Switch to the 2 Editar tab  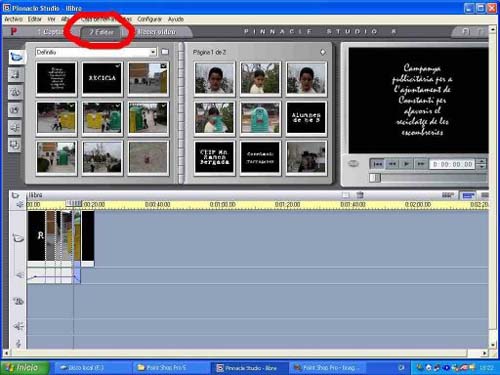point(102,32)
